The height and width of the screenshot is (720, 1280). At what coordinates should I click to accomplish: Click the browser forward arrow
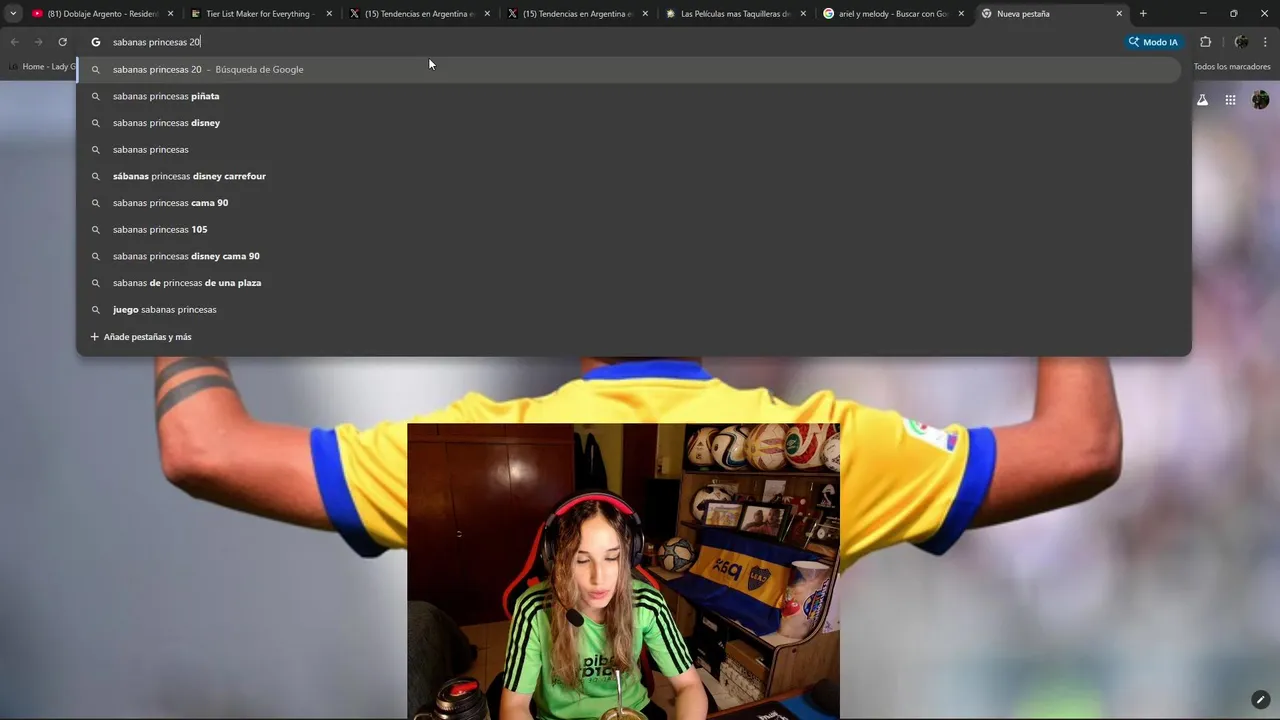pyautogui.click(x=38, y=42)
